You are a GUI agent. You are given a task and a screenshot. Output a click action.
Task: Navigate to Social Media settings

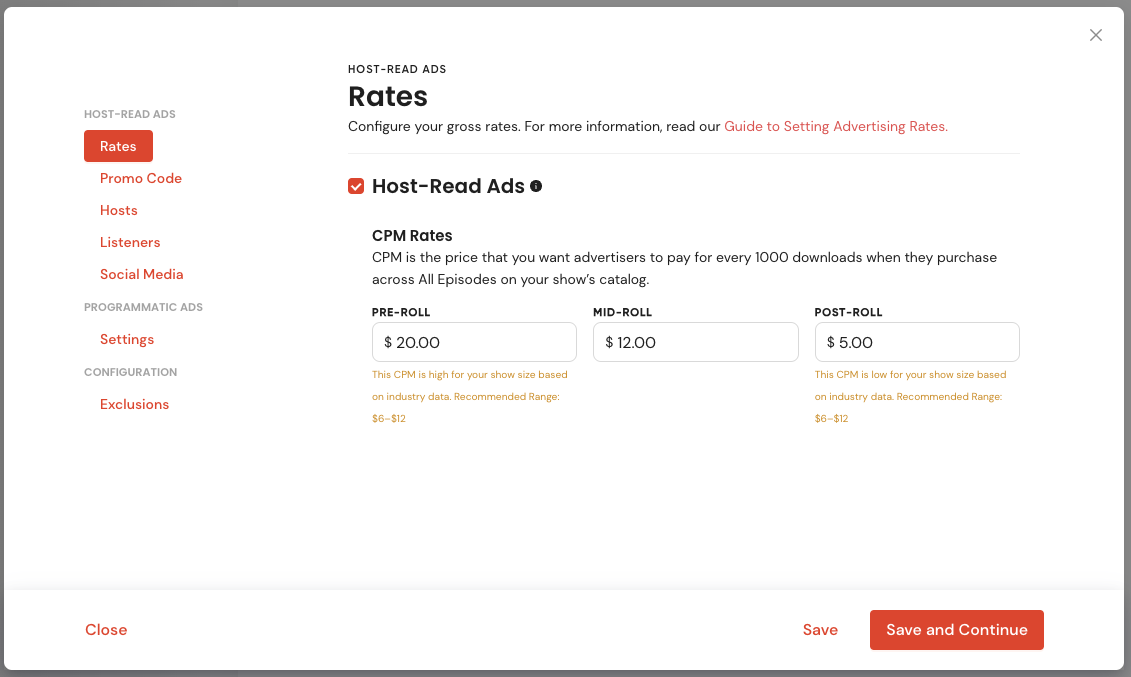(141, 275)
